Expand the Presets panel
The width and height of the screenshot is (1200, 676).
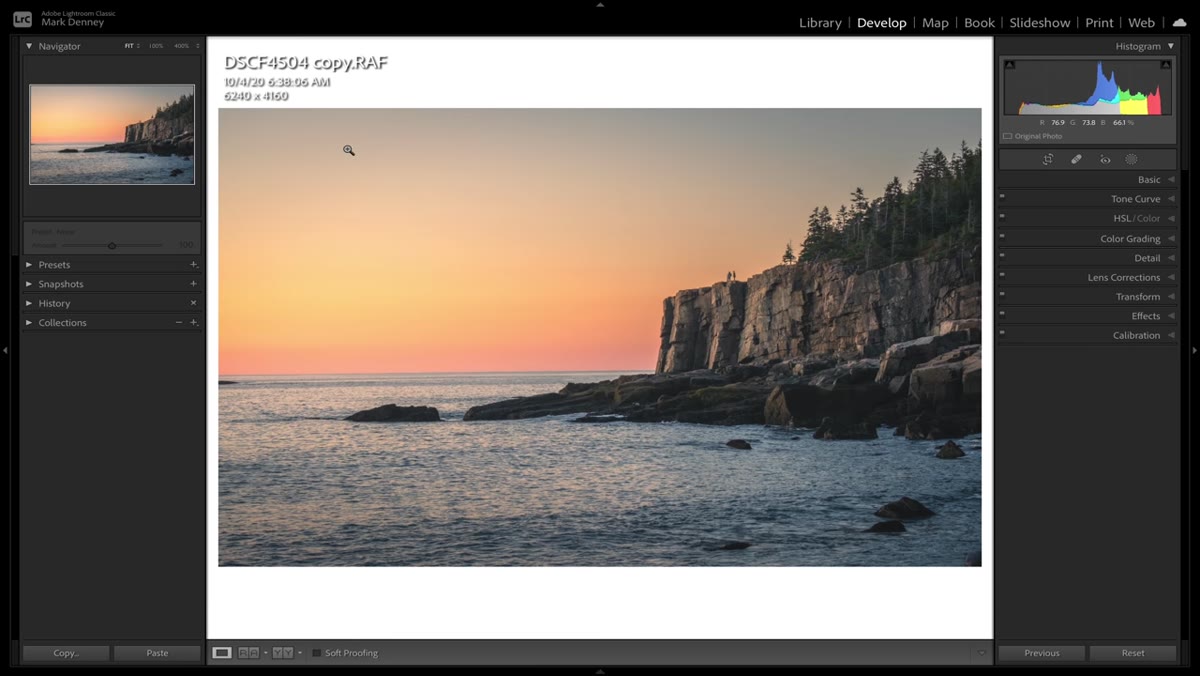coord(29,265)
